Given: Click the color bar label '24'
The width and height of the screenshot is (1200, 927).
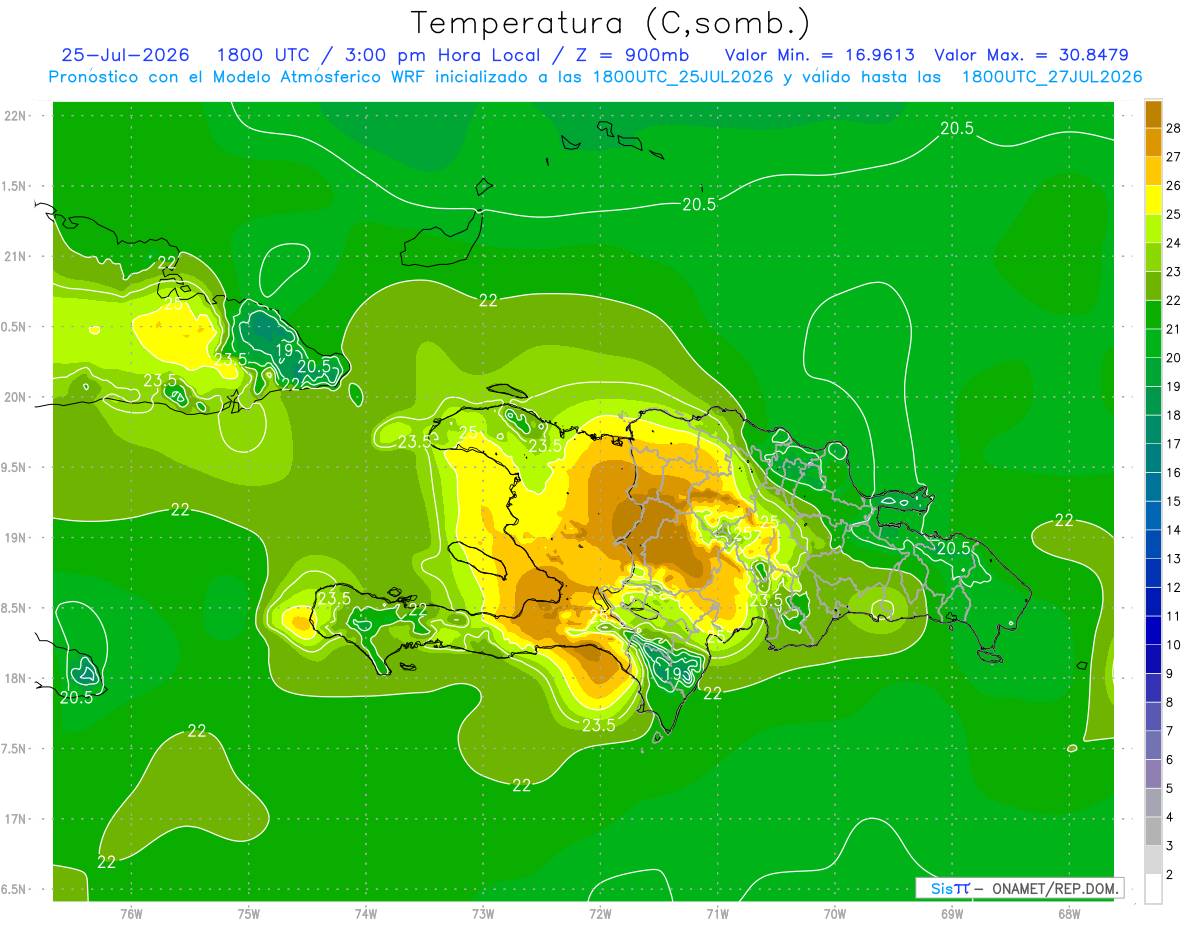Looking at the screenshot, I should click(x=1175, y=243).
